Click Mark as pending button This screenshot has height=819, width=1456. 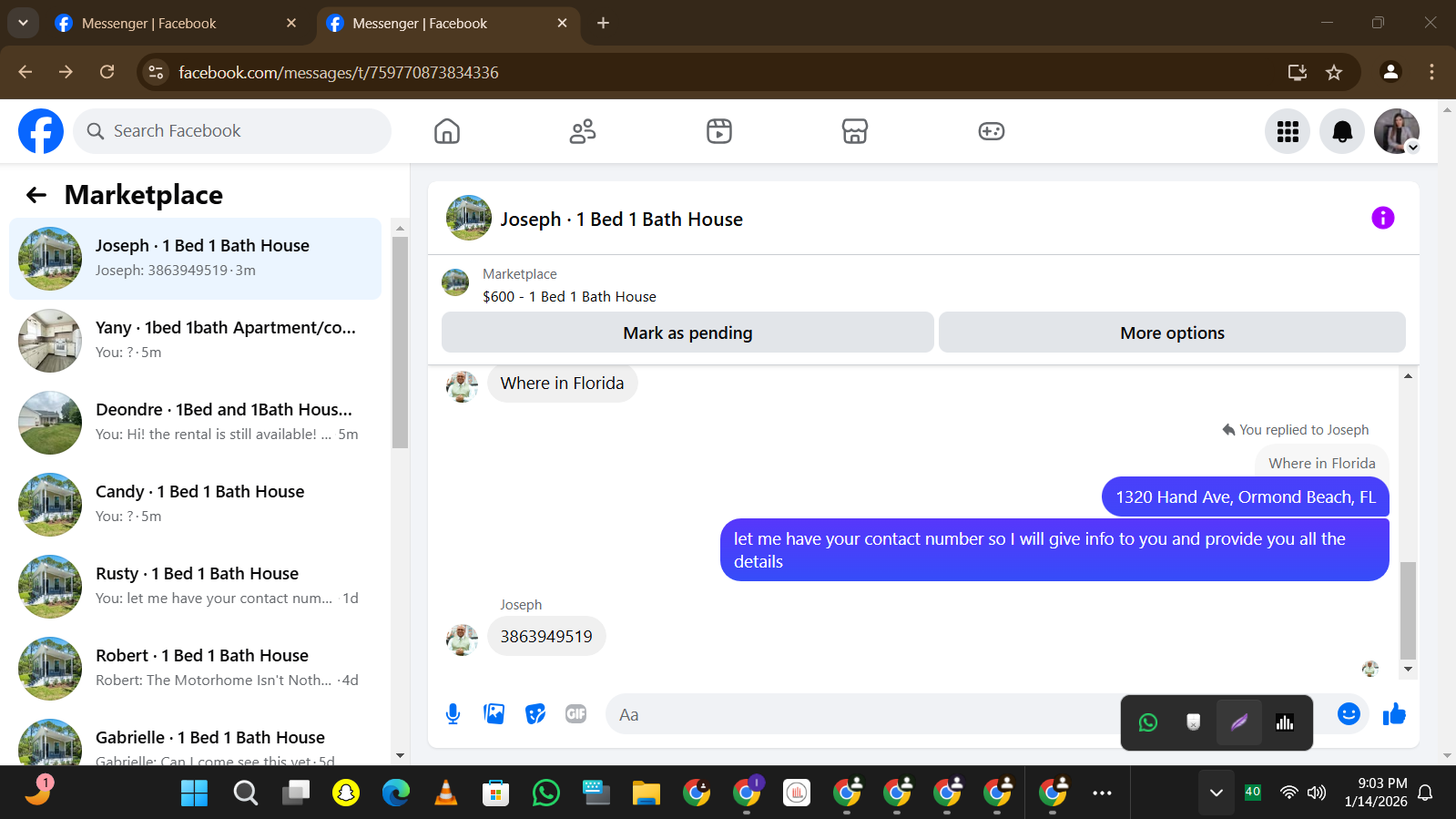[687, 333]
